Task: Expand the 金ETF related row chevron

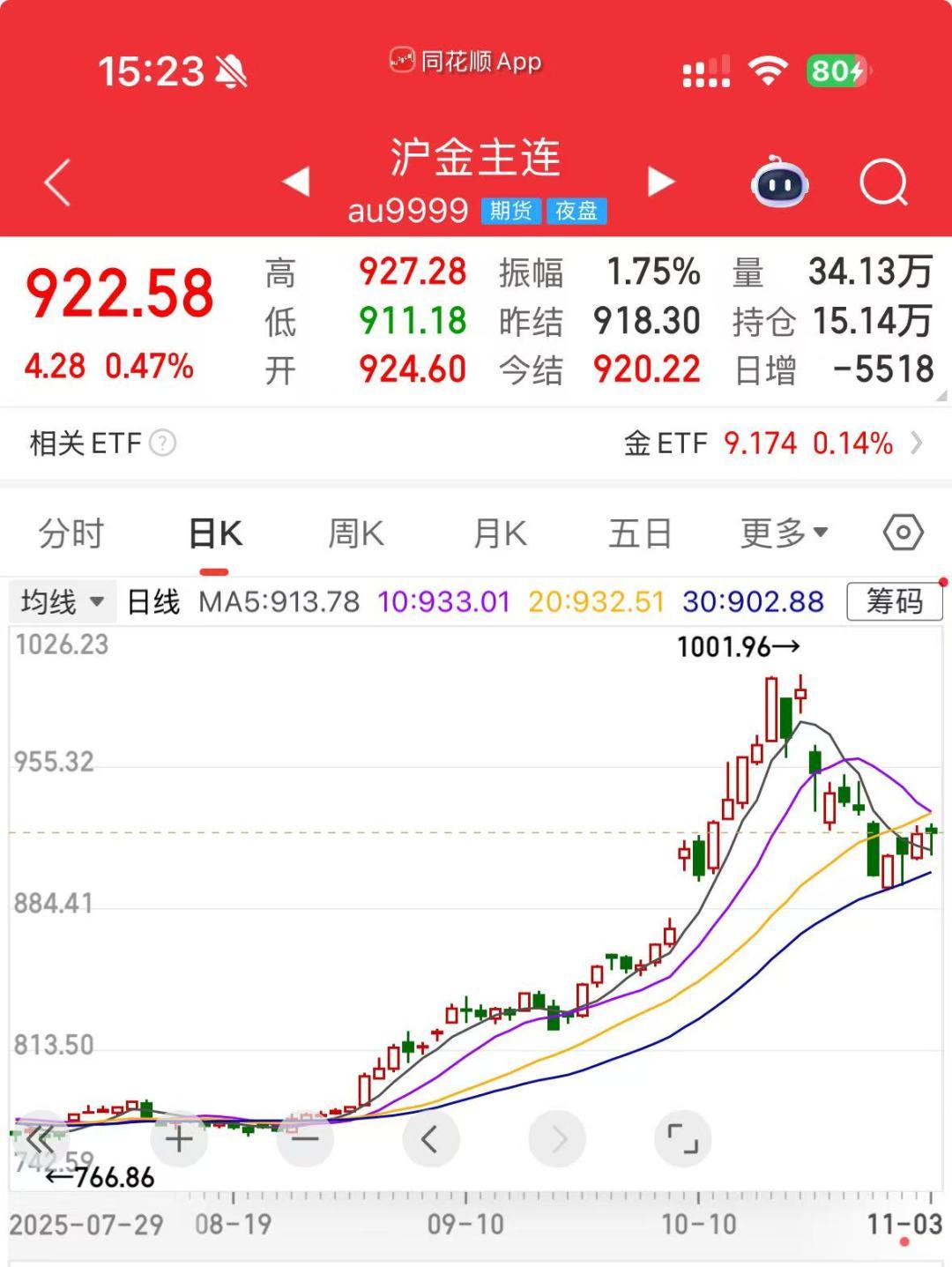Action: click(x=917, y=443)
